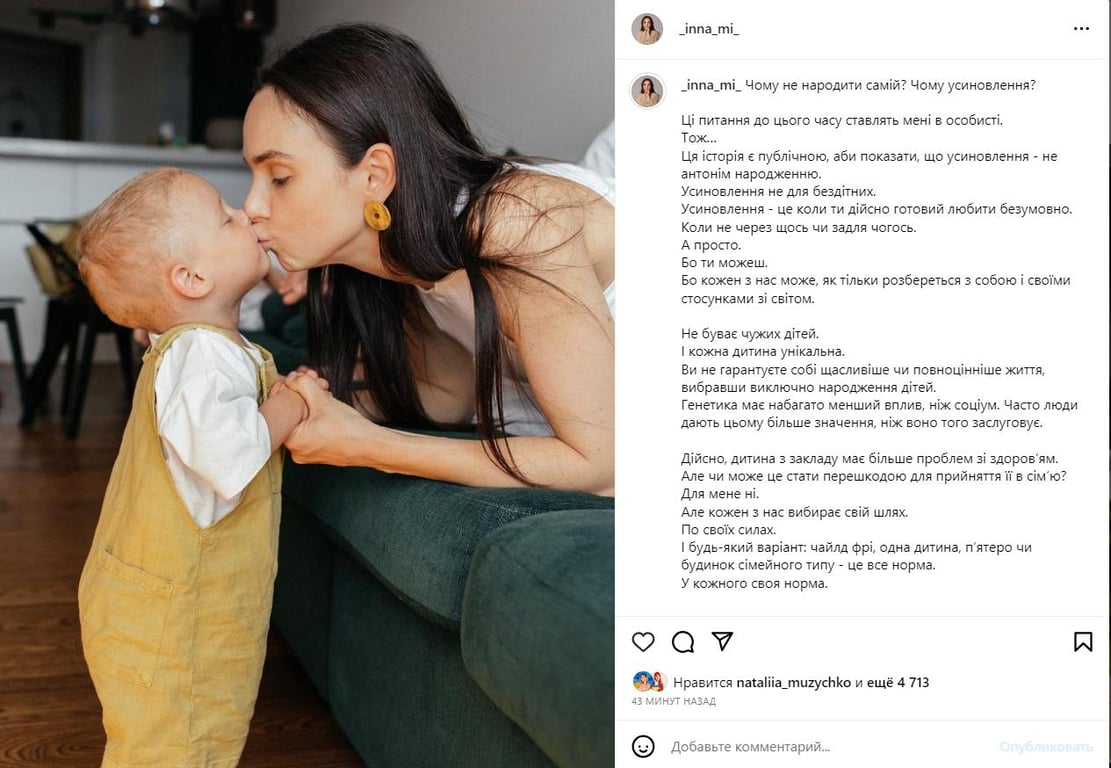Click the line 'У кожного своя норма'
The height and width of the screenshot is (768, 1111).
[754, 584]
